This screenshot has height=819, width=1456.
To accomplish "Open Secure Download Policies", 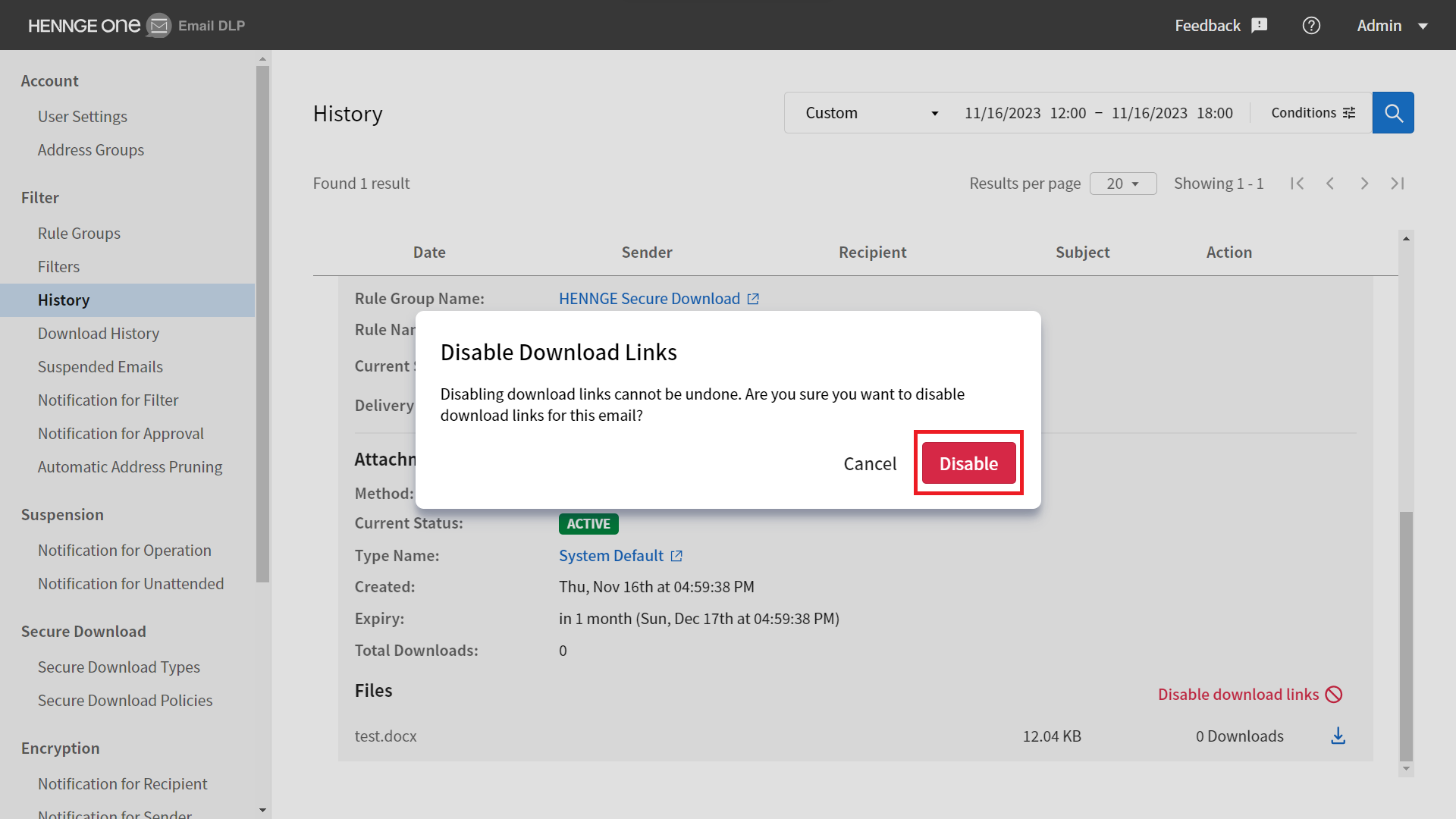I will click(x=125, y=701).
